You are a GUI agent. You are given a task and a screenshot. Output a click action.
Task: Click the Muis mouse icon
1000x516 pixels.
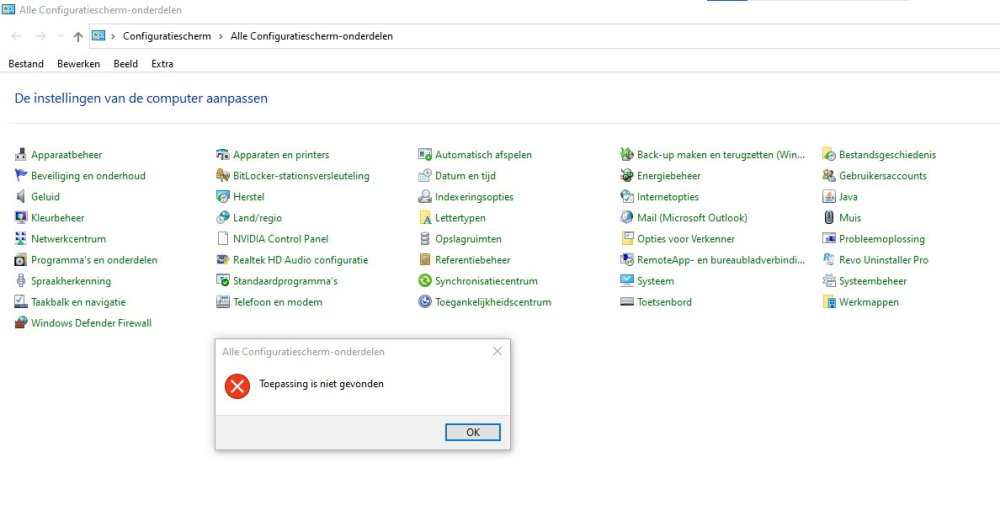pyautogui.click(x=828, y=217)
